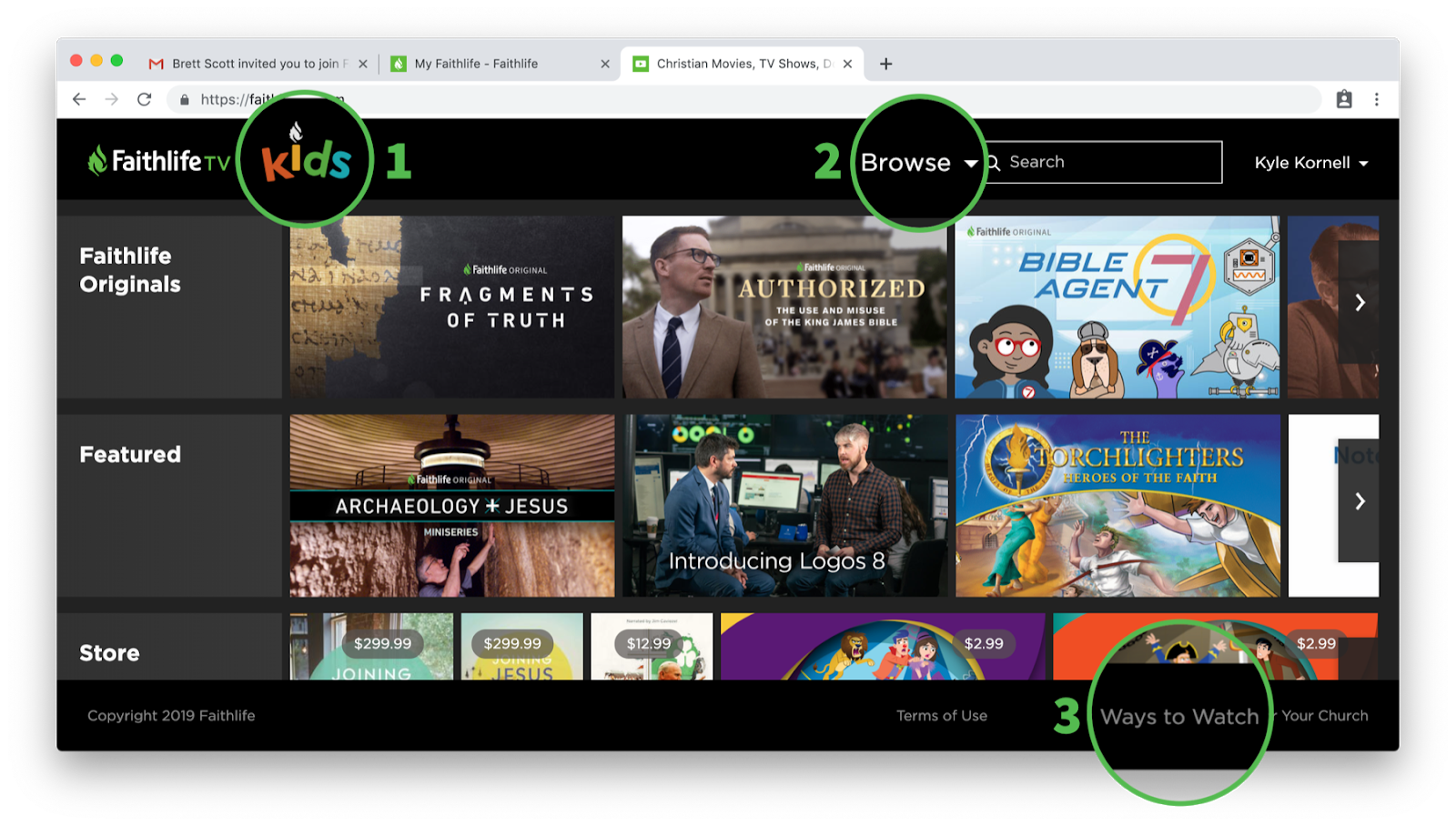This screenshot has width=1456, height=826.
Task: Click the browser profile icon
Action: [x=1344, y=99]
